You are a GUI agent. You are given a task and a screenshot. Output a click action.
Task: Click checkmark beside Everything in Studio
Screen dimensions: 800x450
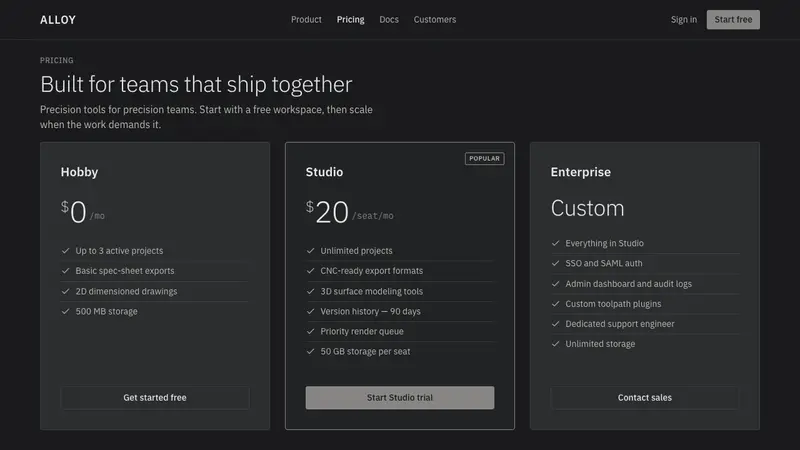(x=556, y=243)
